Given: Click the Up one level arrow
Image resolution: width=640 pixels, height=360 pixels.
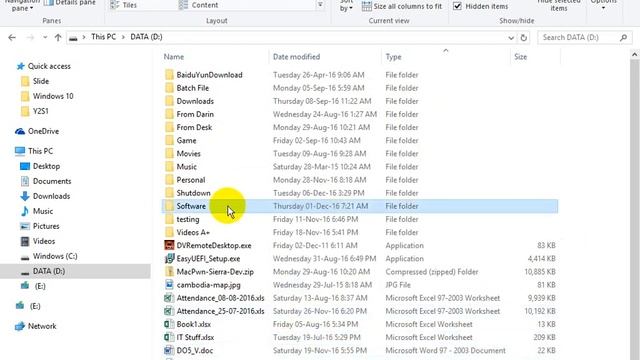Looking at the screenshot, I should 58,38.
